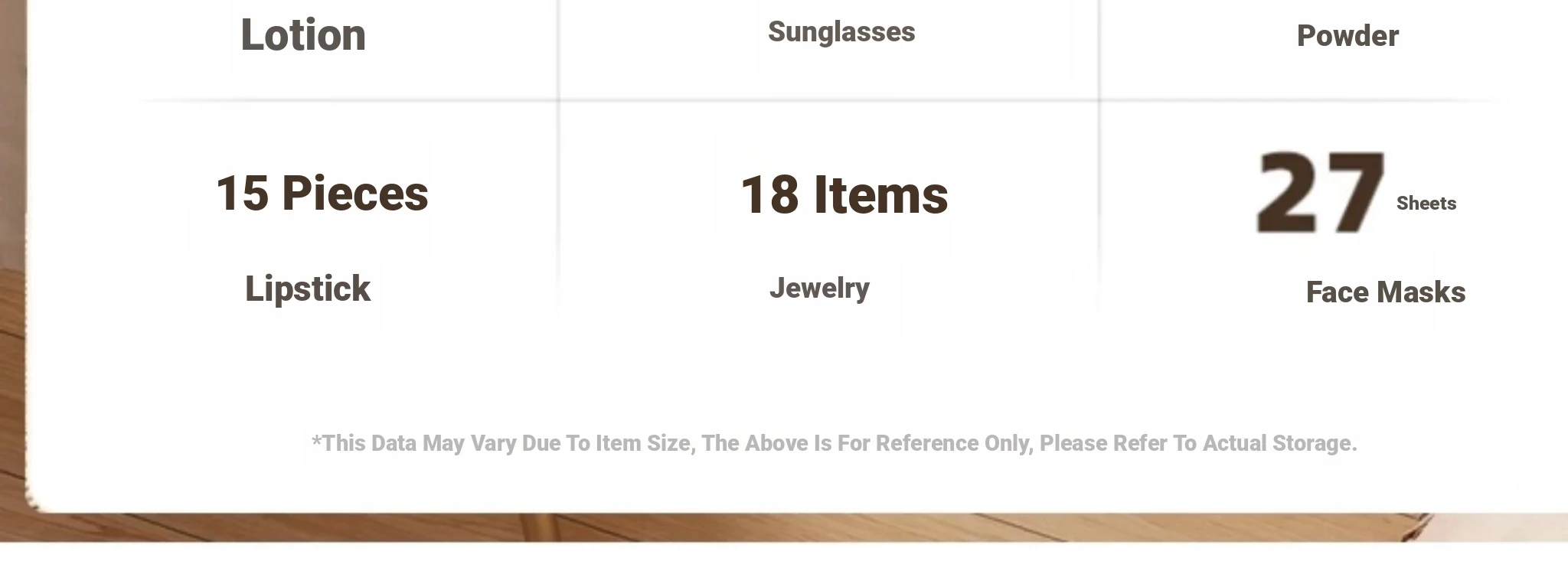Click the word Pieces
1568x561 pixels.
[x=354, y=193]
